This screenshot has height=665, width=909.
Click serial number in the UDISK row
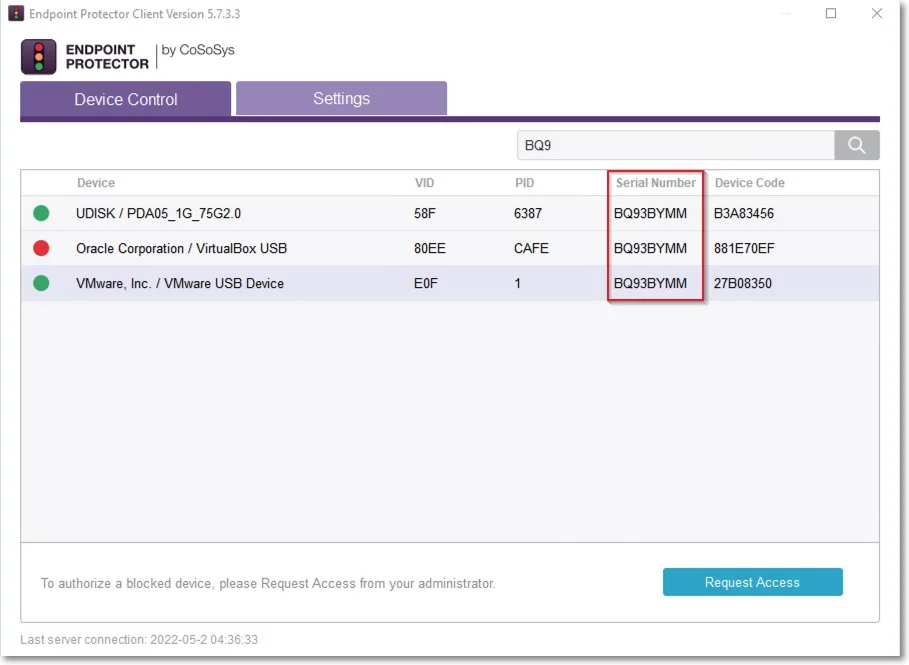coord(650,213)
